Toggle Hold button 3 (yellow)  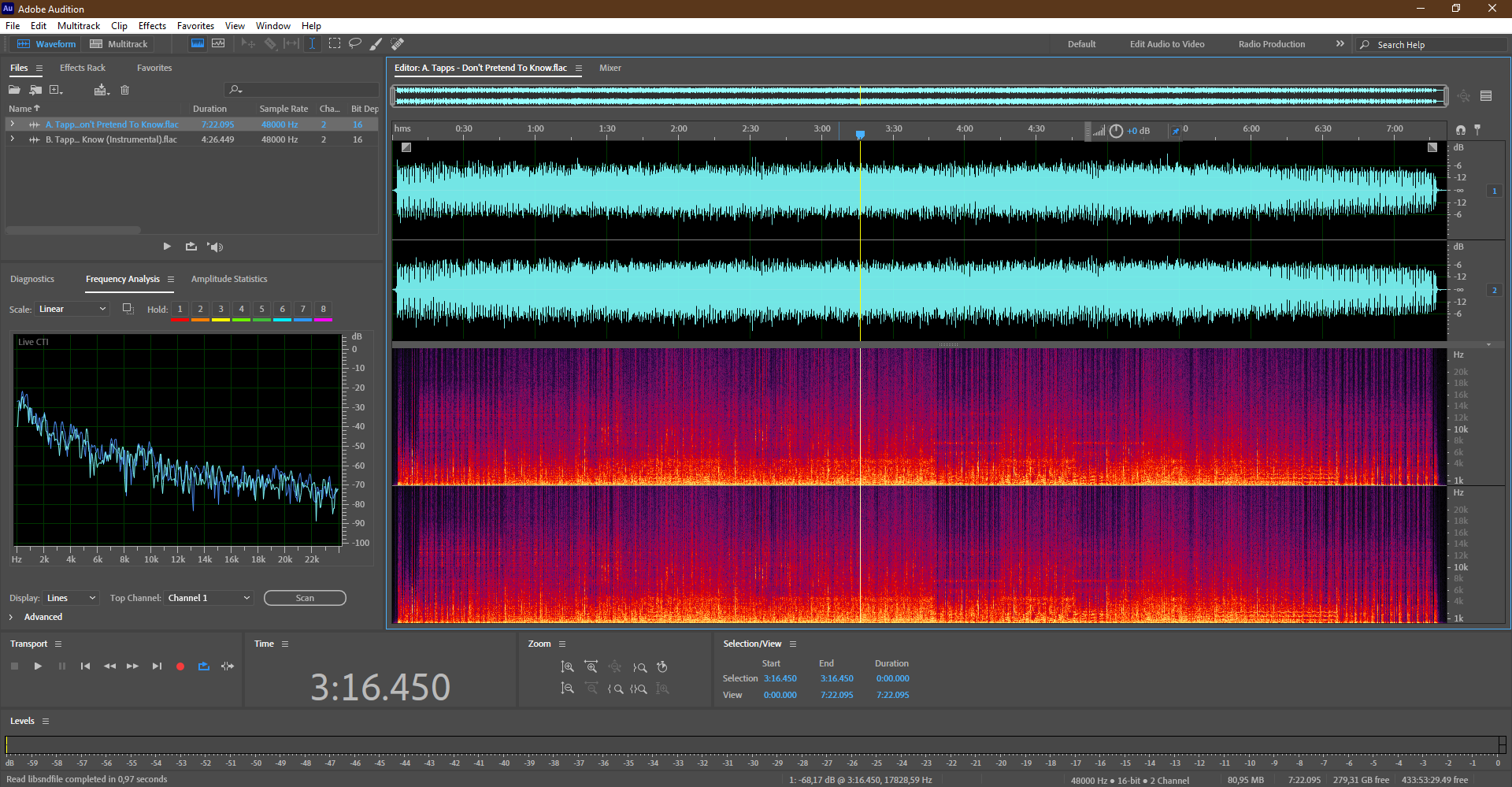220,310
